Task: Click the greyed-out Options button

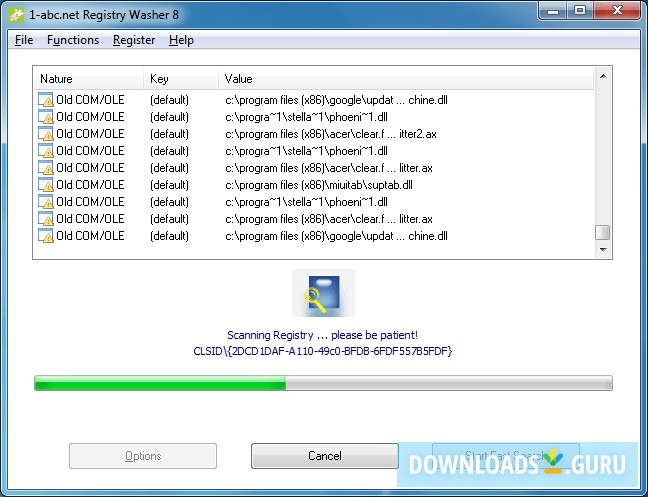Action: [143, 456]
